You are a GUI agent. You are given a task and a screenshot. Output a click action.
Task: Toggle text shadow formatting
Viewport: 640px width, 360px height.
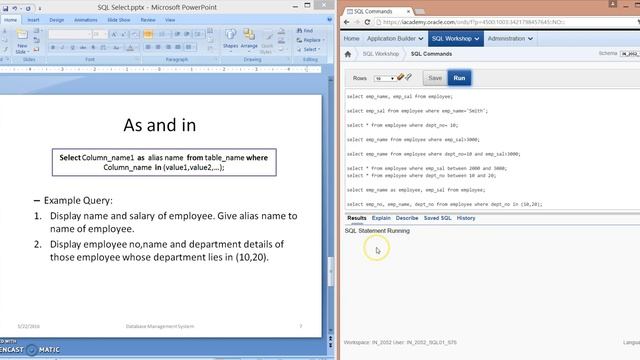pyautogui.click(x=93, y=48)
